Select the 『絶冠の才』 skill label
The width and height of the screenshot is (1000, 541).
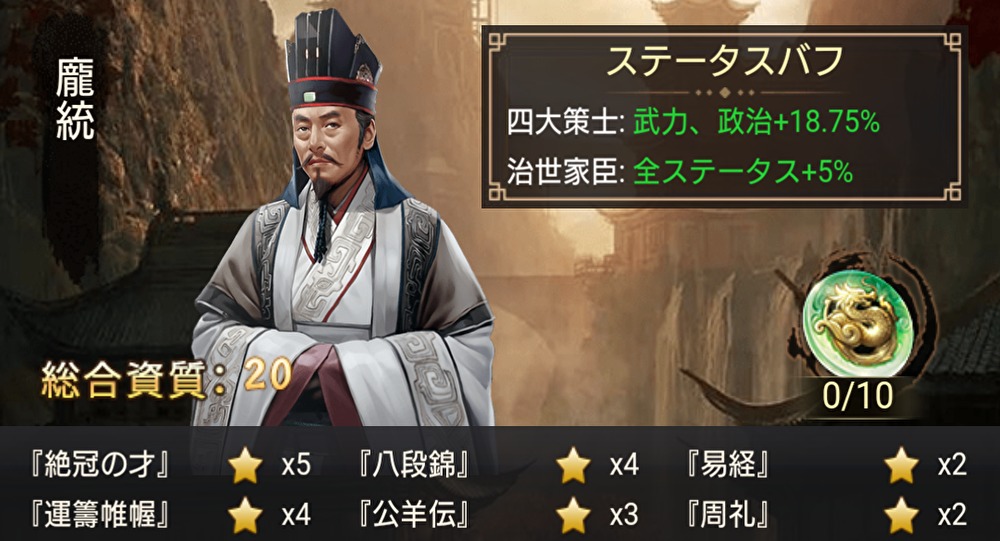100,465
